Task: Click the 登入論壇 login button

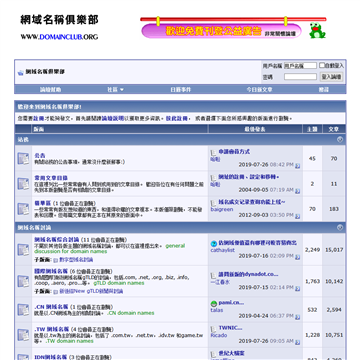Action: tap(331, 77)
